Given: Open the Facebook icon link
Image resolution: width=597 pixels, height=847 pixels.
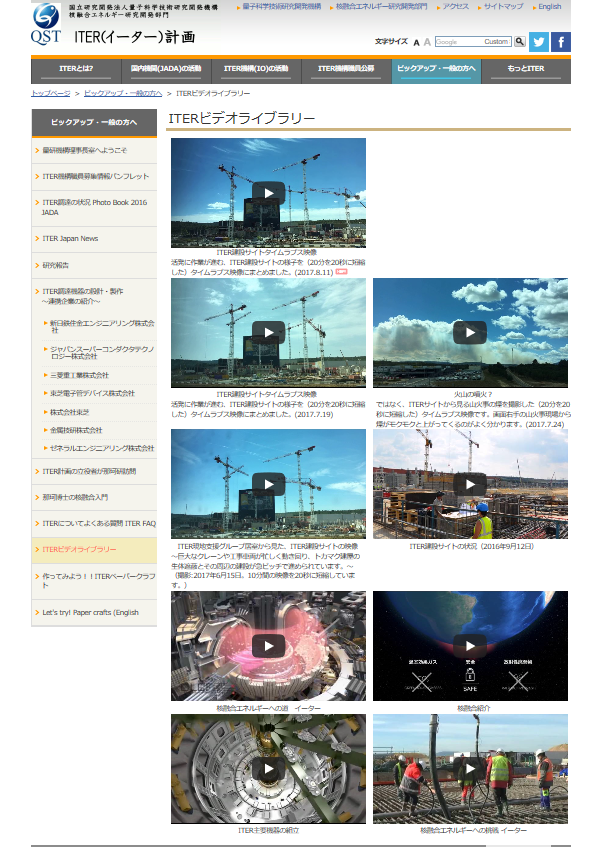Looking at the screenshot, I should click(561, 42).
